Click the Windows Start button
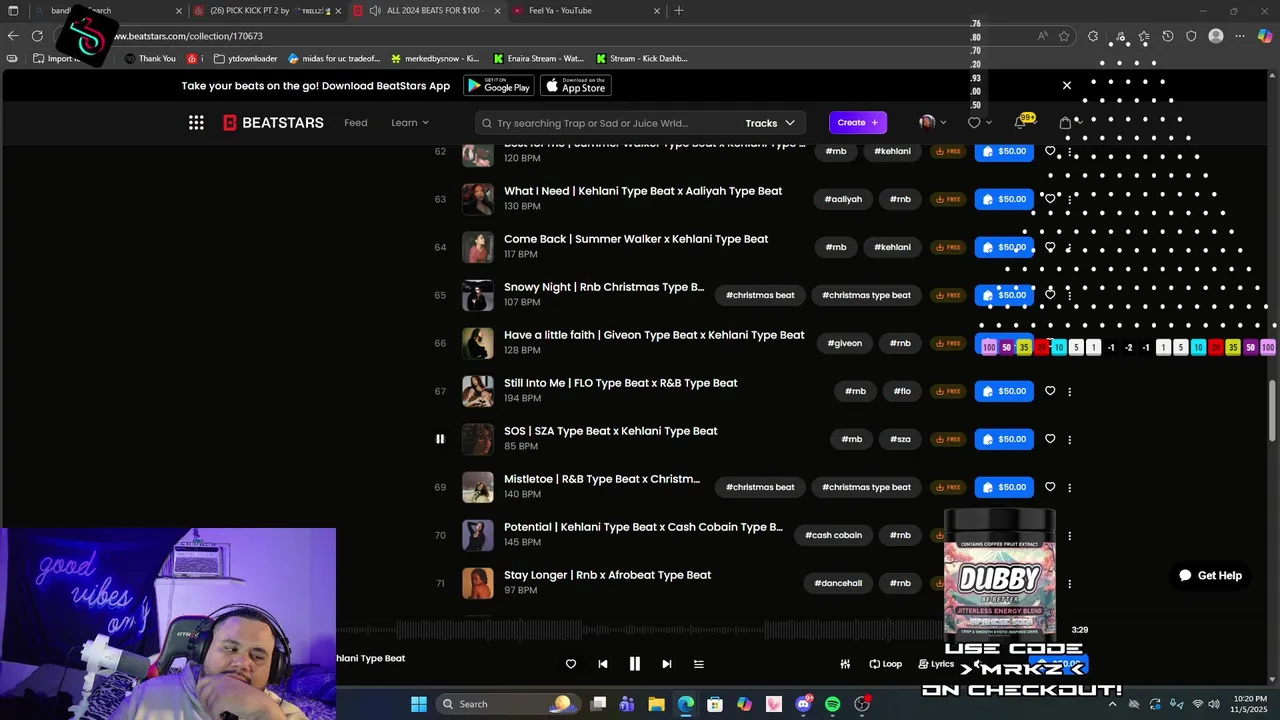 click(x=419, y=704)
